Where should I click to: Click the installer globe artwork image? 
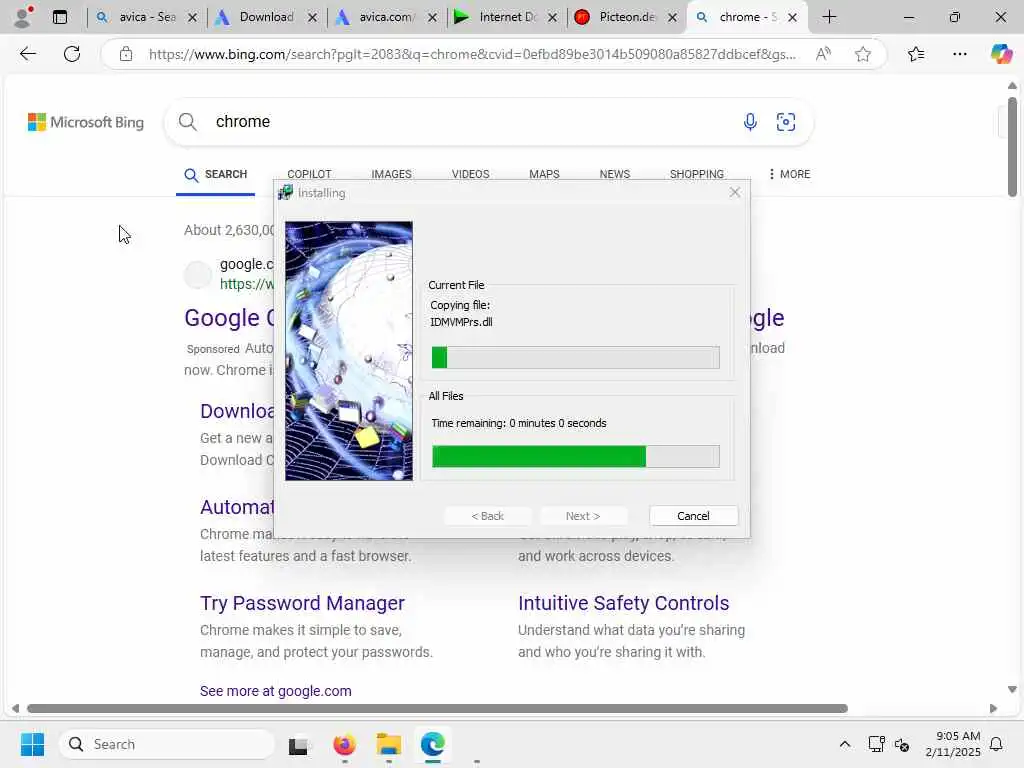[349, 351]
